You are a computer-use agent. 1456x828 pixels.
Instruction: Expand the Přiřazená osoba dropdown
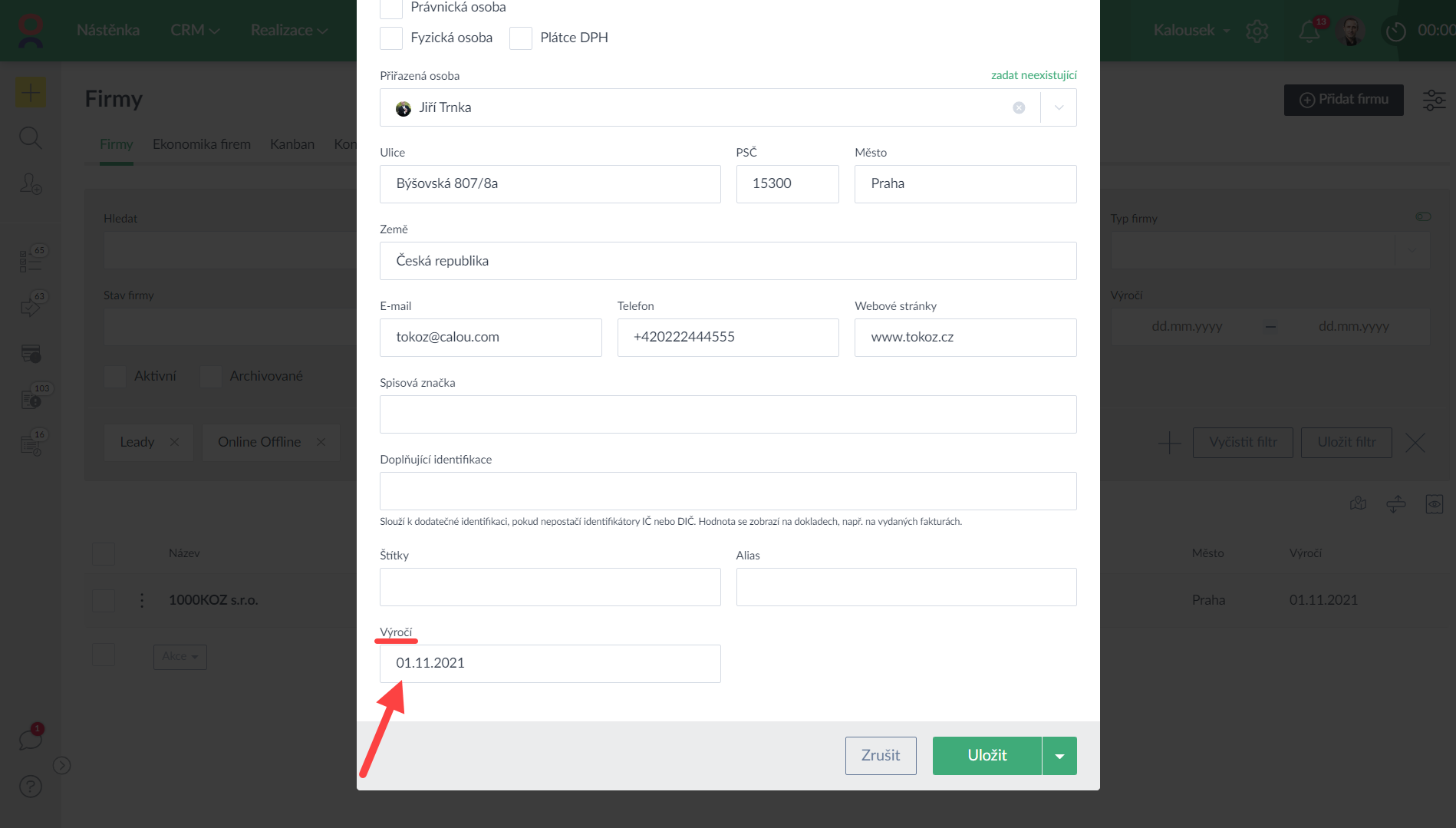(x=1059, y=108)
